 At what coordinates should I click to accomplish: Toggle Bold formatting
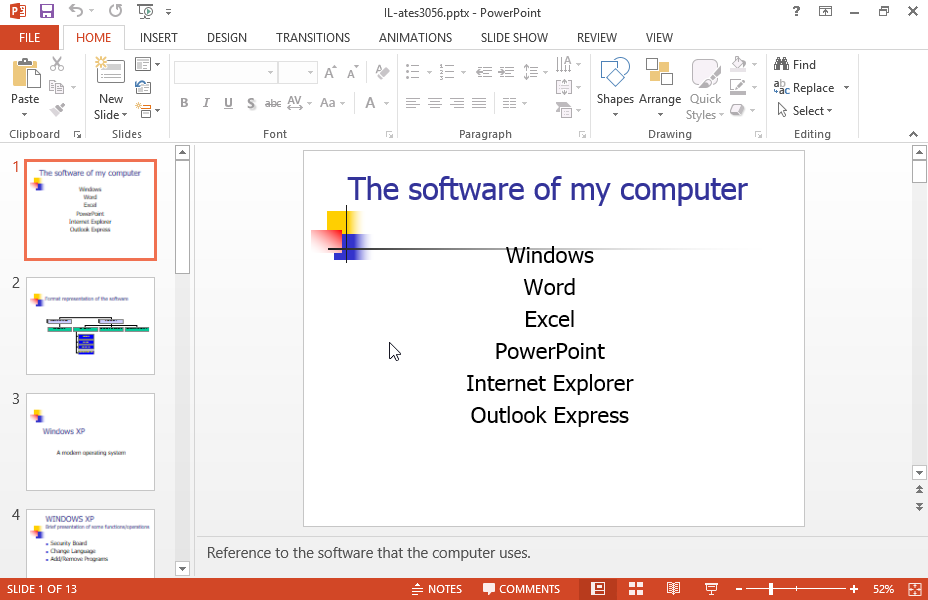(x=184, y=103)
